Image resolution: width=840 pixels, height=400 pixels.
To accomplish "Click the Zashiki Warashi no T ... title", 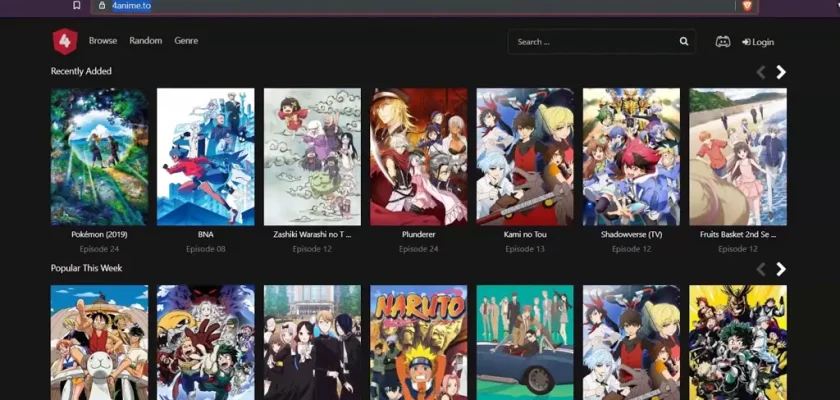I will pos(312,235).
